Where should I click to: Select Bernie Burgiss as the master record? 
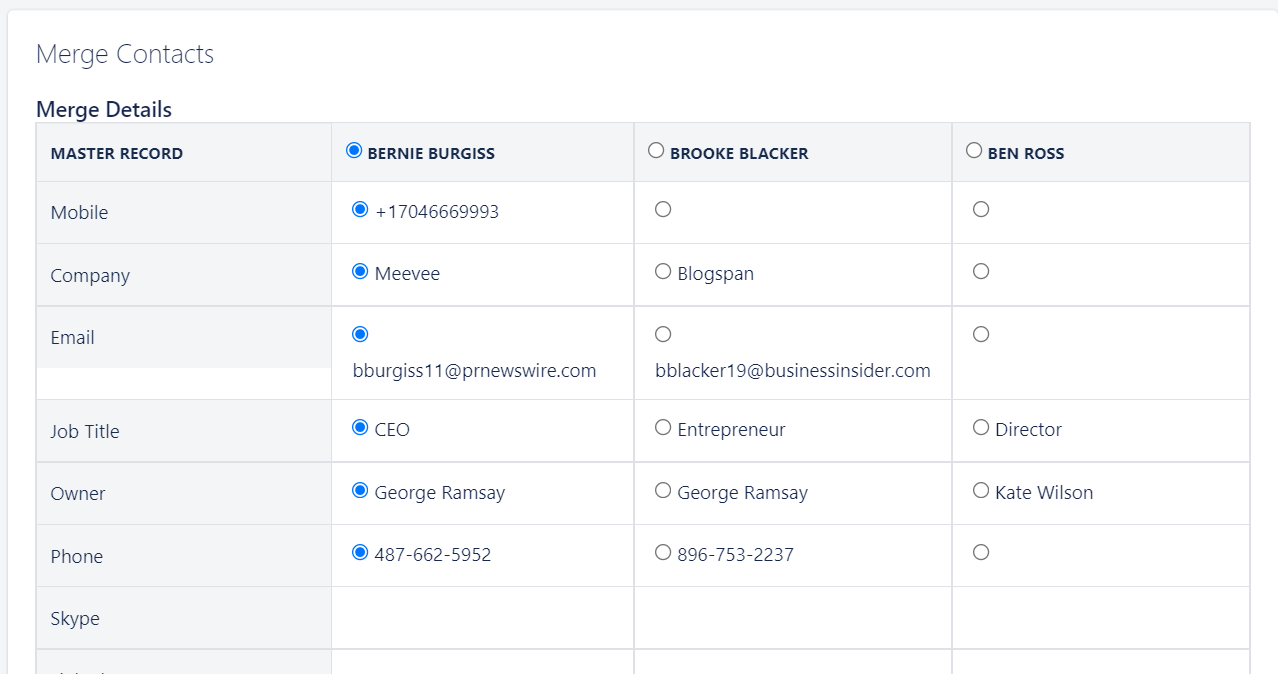pyautogui.click(x=353, y=151)
